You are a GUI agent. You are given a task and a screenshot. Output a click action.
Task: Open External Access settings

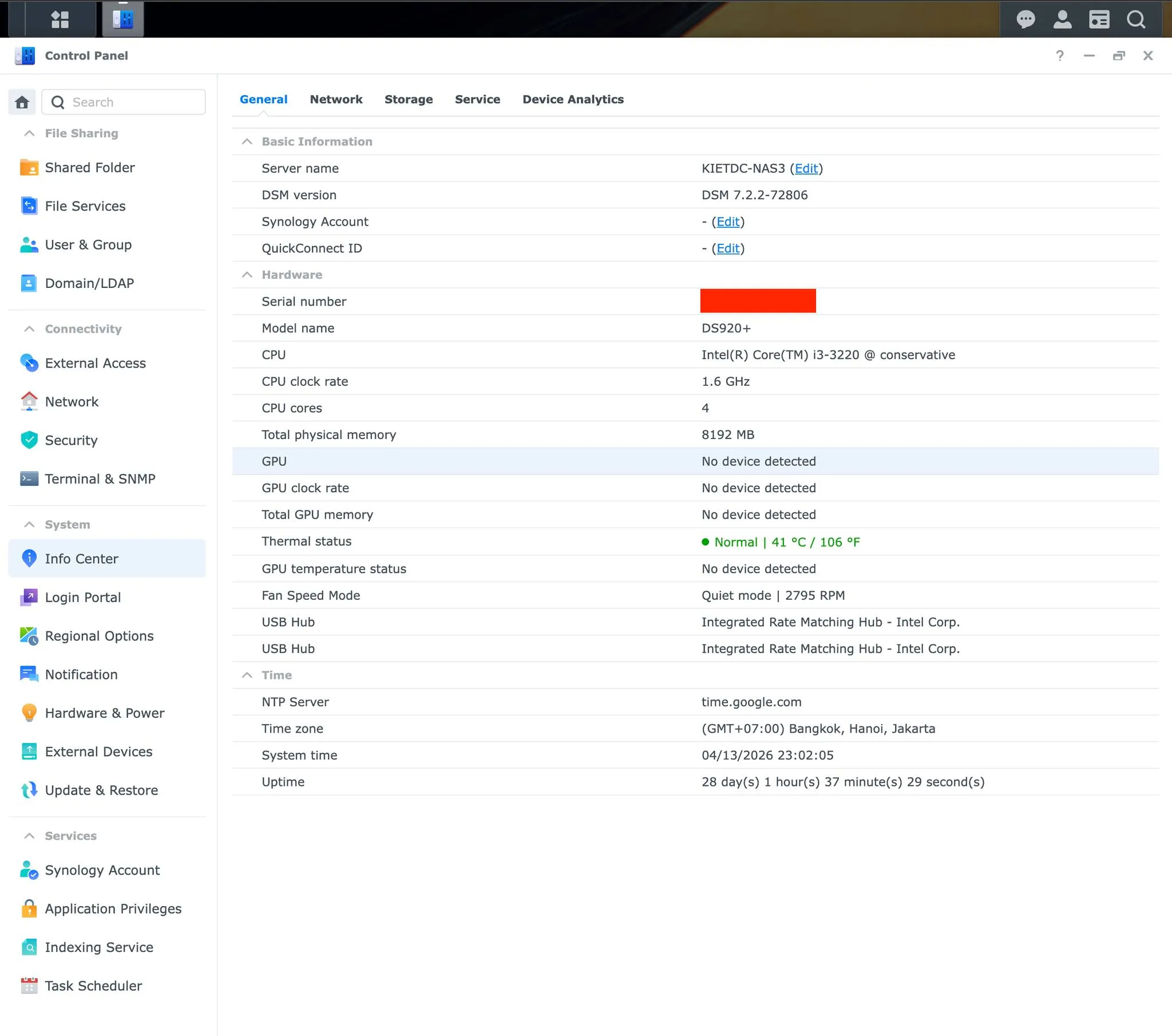pos(107,363)
